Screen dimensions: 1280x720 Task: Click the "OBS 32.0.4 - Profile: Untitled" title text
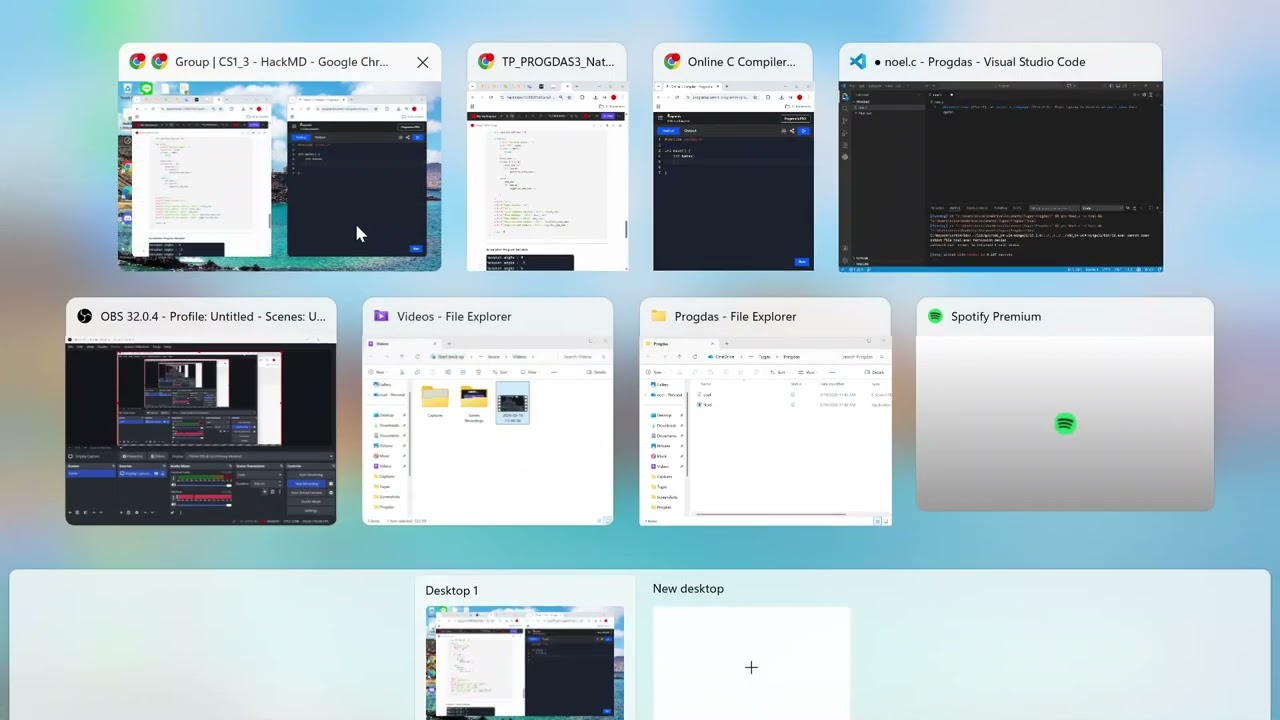point(213,316)
